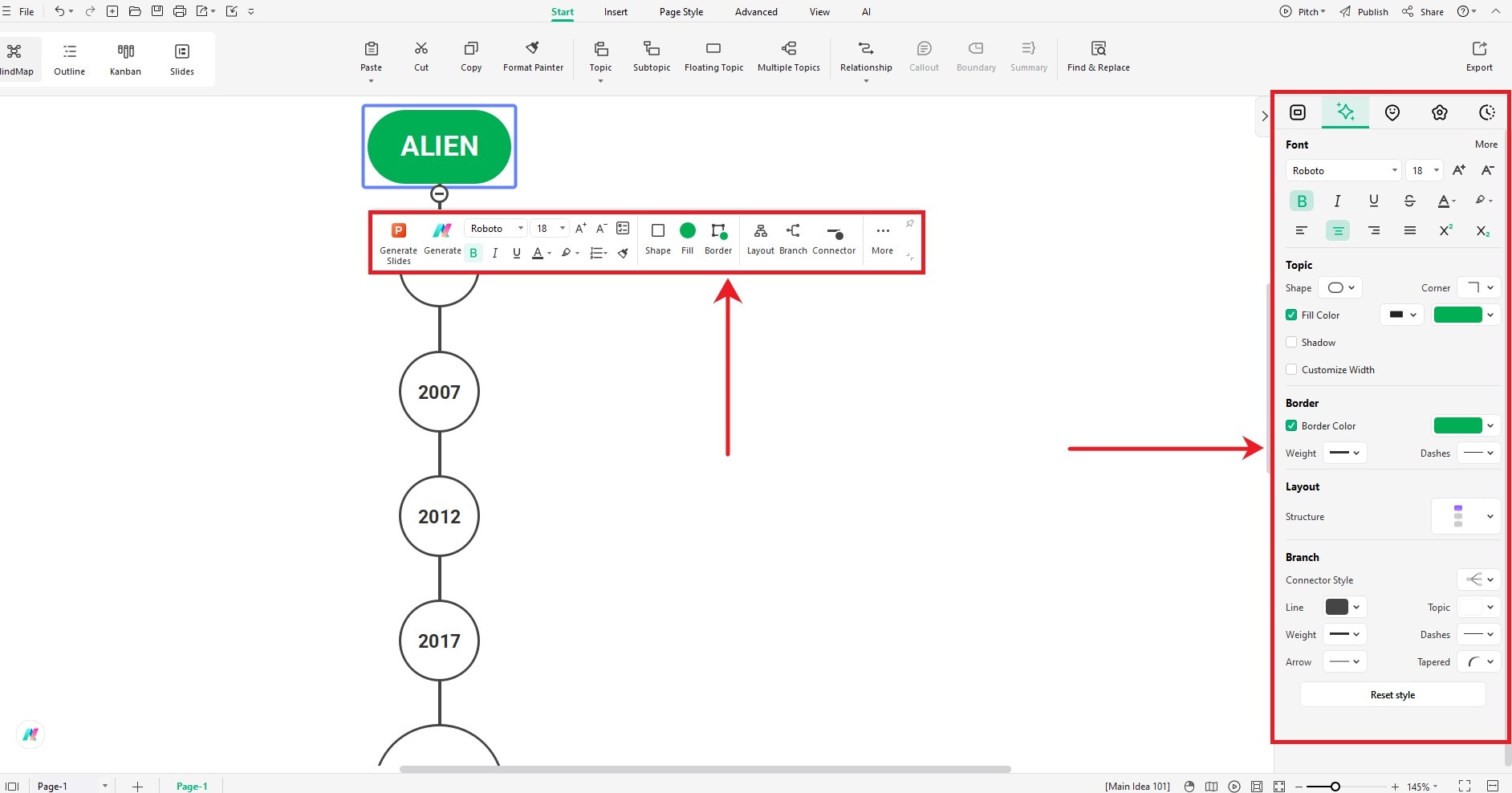Screen dimensions: 1512x793
Task: Click the AI Generate icon in floating toolbar
Action: pyautogui.click(x=442, y=230)
